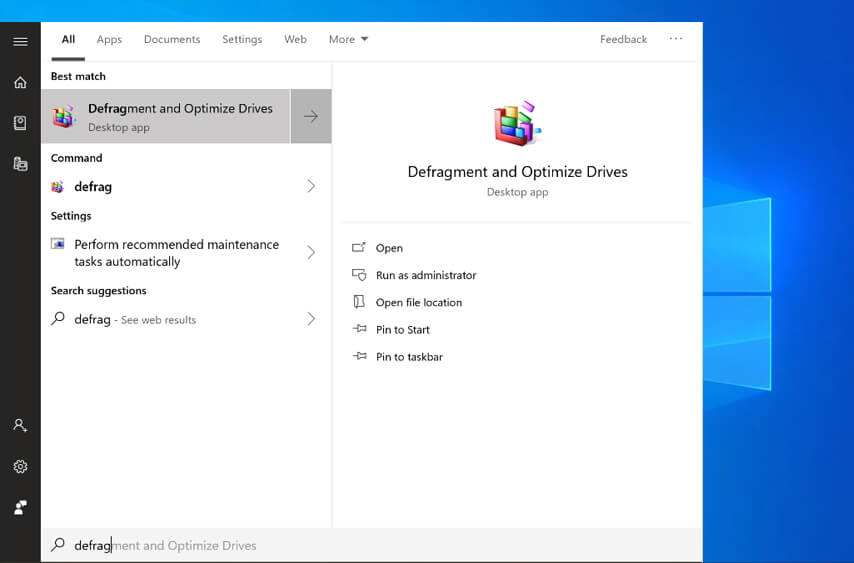
Task: Switch to the Documents tab
Action: (172, 39)
